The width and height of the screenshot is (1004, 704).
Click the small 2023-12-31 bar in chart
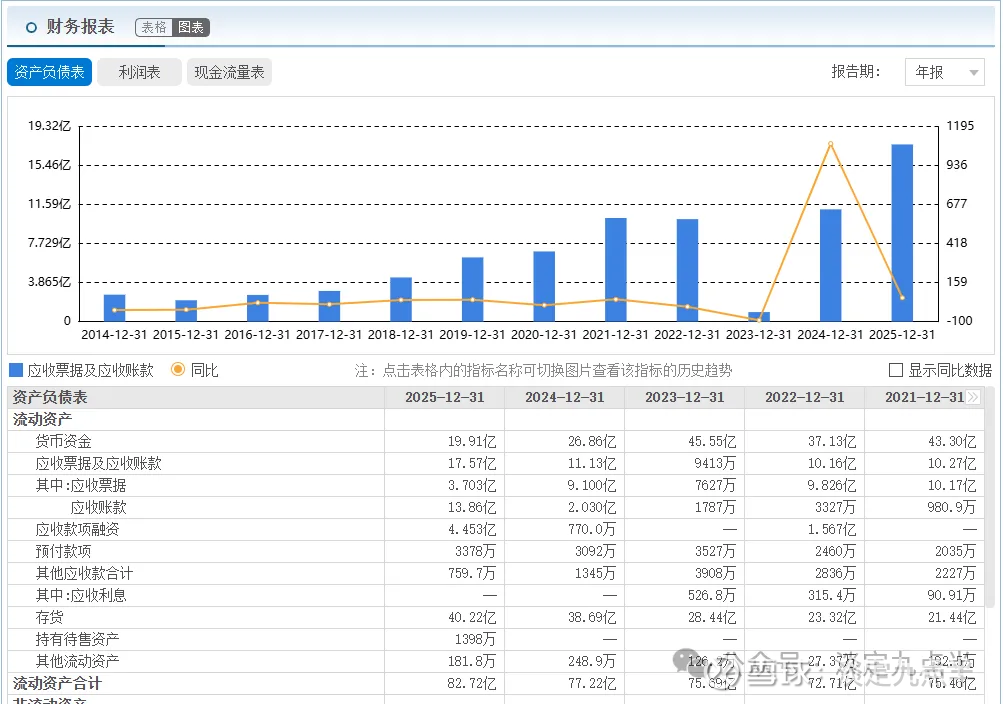click(x=759, y=316)
